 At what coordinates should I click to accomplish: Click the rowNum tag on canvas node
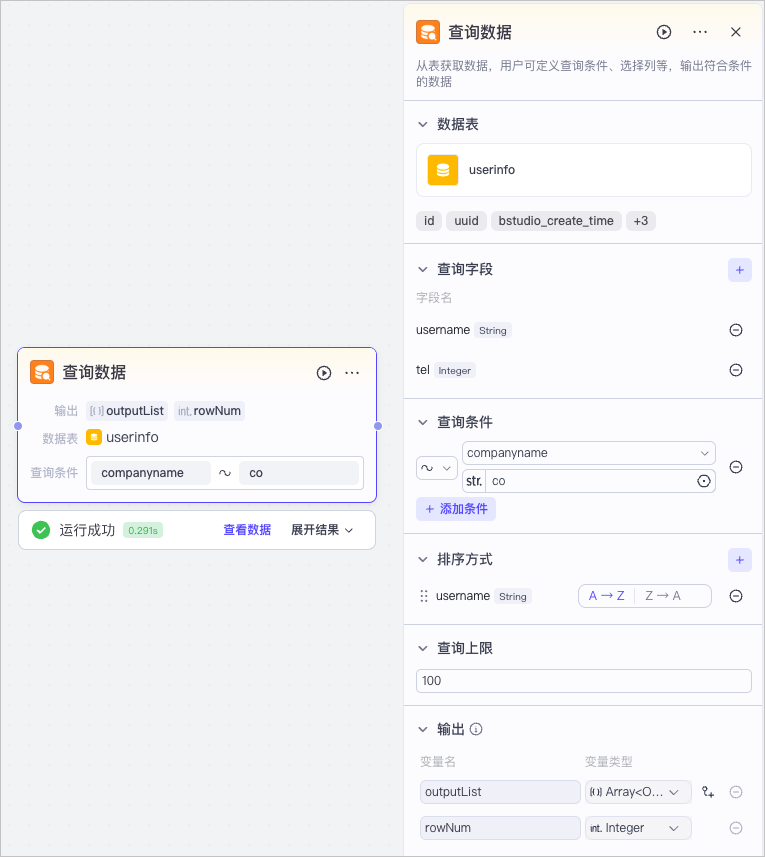point(209,411)
